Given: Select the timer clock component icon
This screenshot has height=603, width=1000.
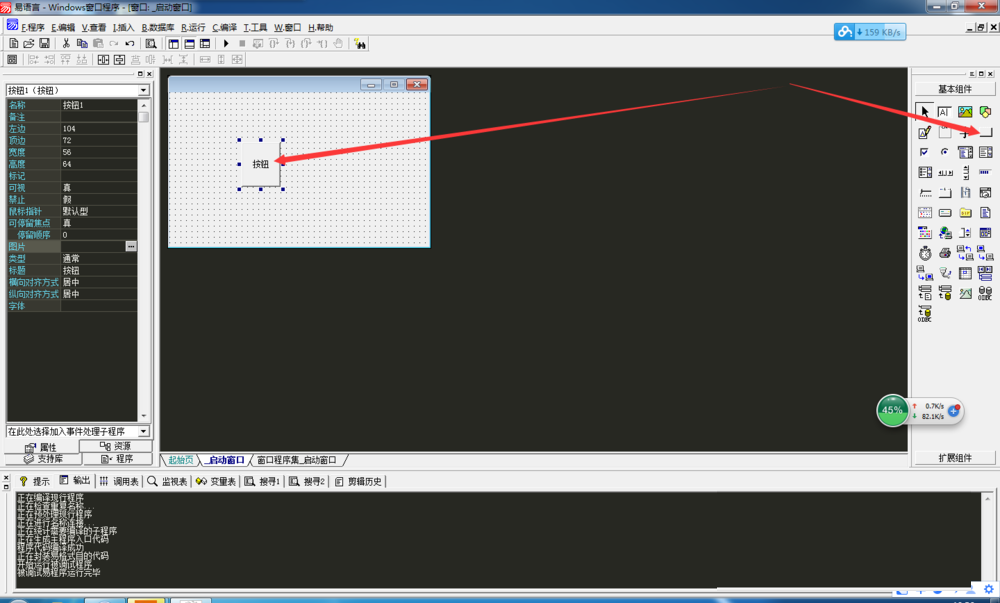Looking at the screenshot, I should [924, 253].
